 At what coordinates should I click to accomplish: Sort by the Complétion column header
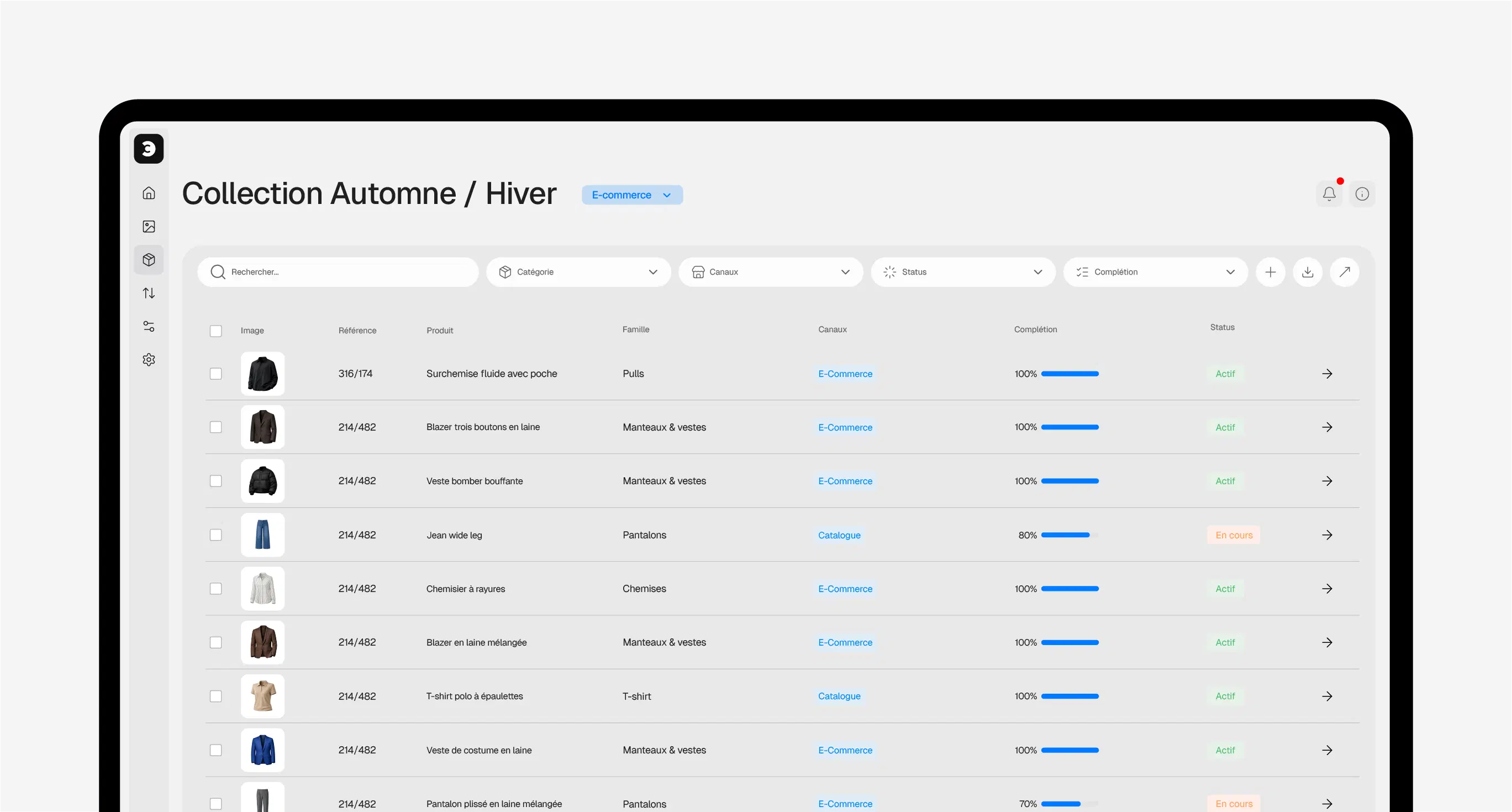tap(1035, 329)
